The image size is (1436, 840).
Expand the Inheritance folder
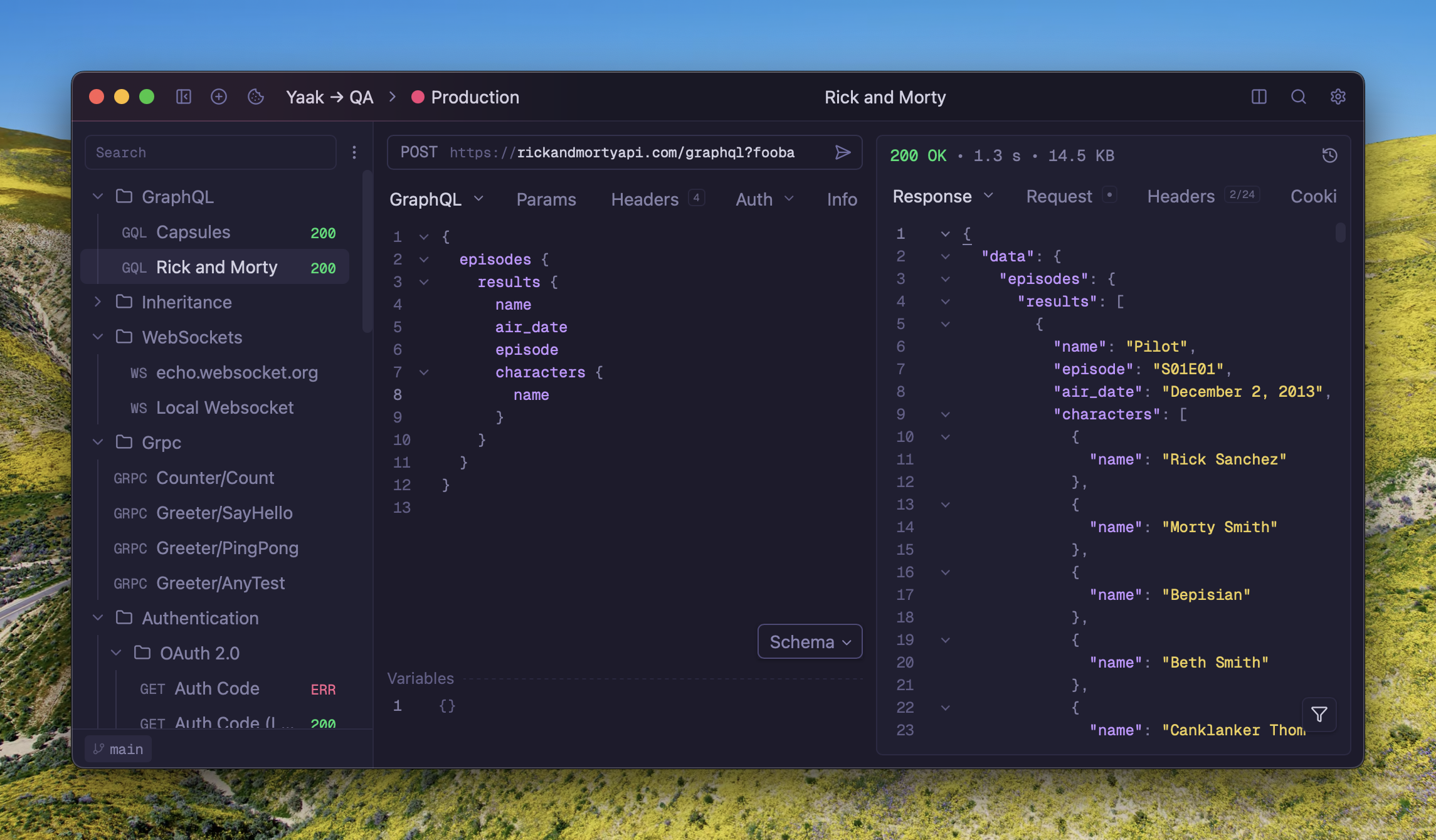point(98,302)
